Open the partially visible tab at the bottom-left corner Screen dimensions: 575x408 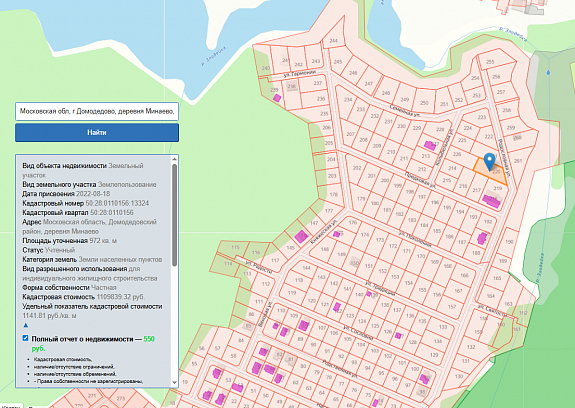click(x=11, y=406)
